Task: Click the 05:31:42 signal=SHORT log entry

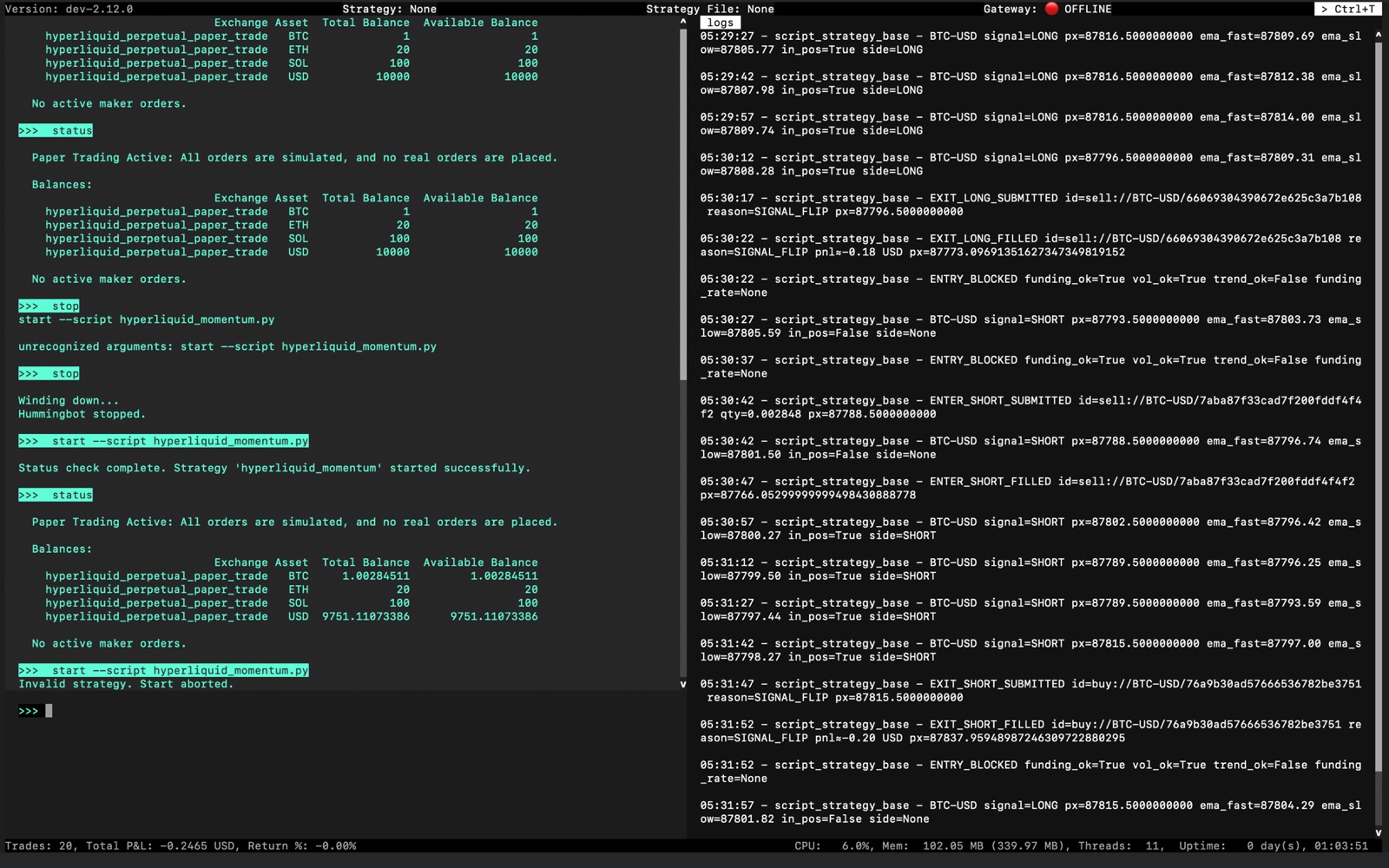Action: click(x=1030, y=650)
